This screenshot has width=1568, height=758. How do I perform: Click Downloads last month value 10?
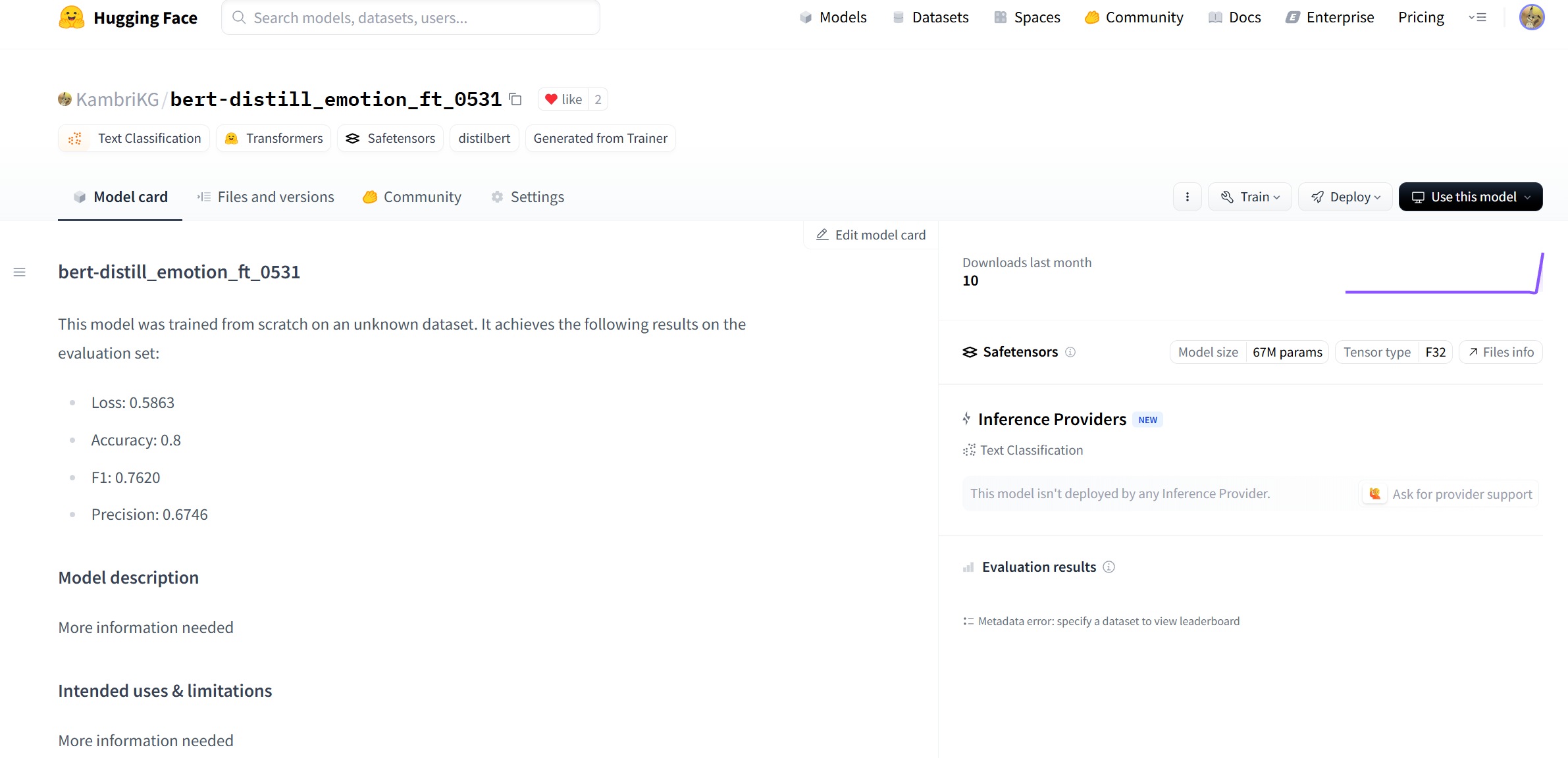(970, 281)
